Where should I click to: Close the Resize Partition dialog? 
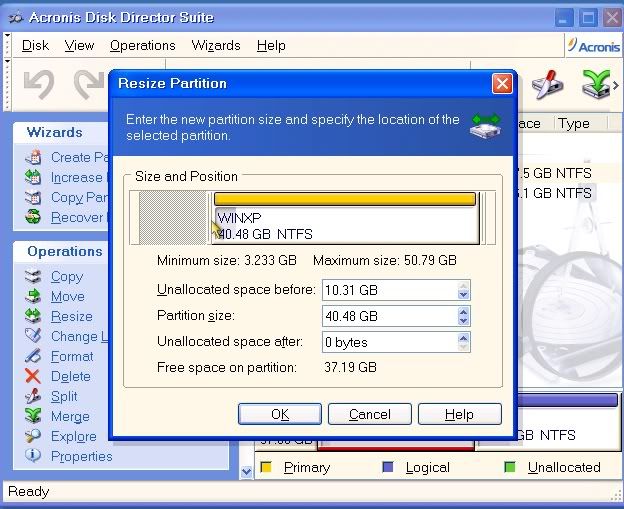click(502, 84)
